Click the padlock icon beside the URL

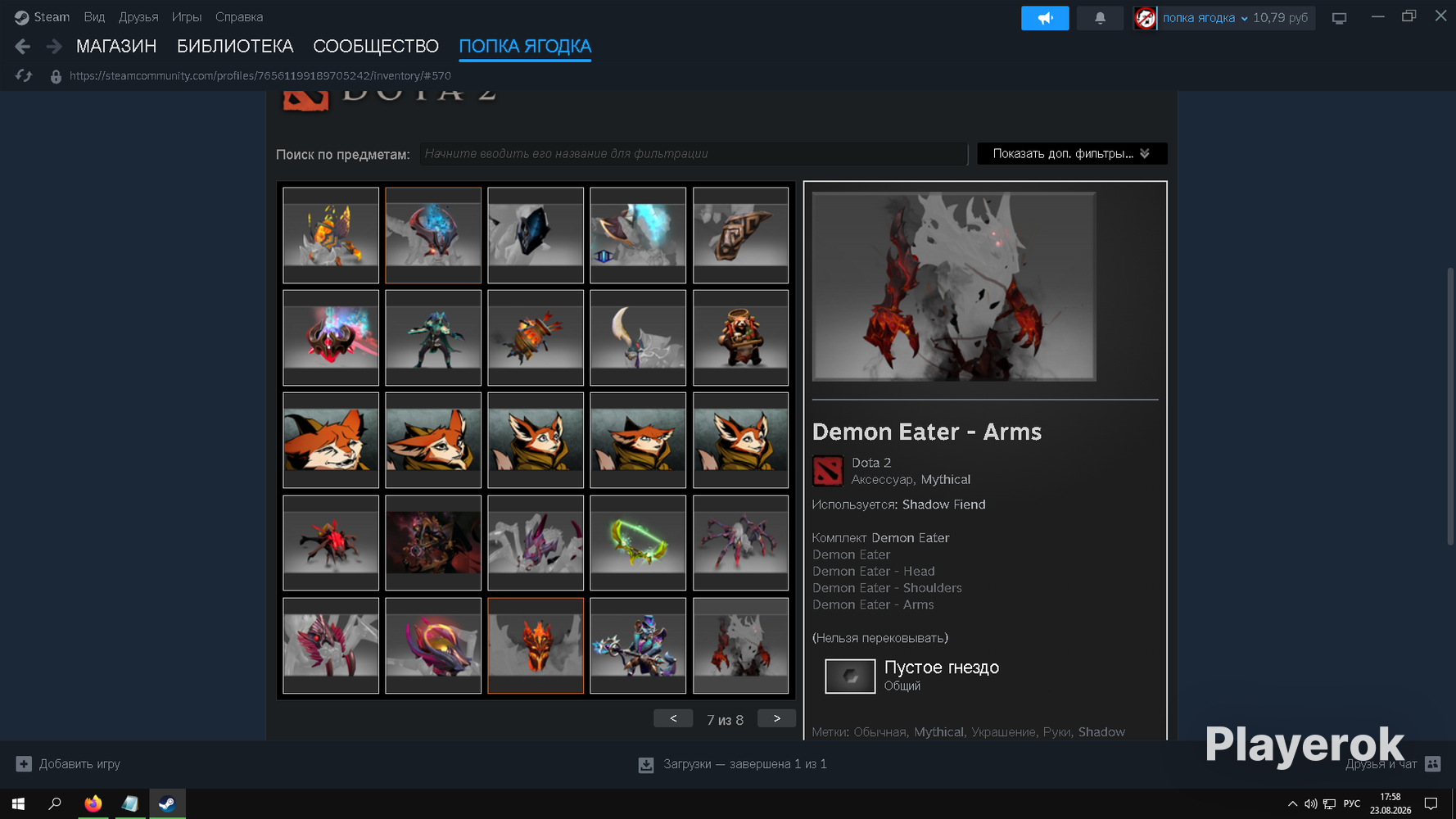(x=56, y=76)
